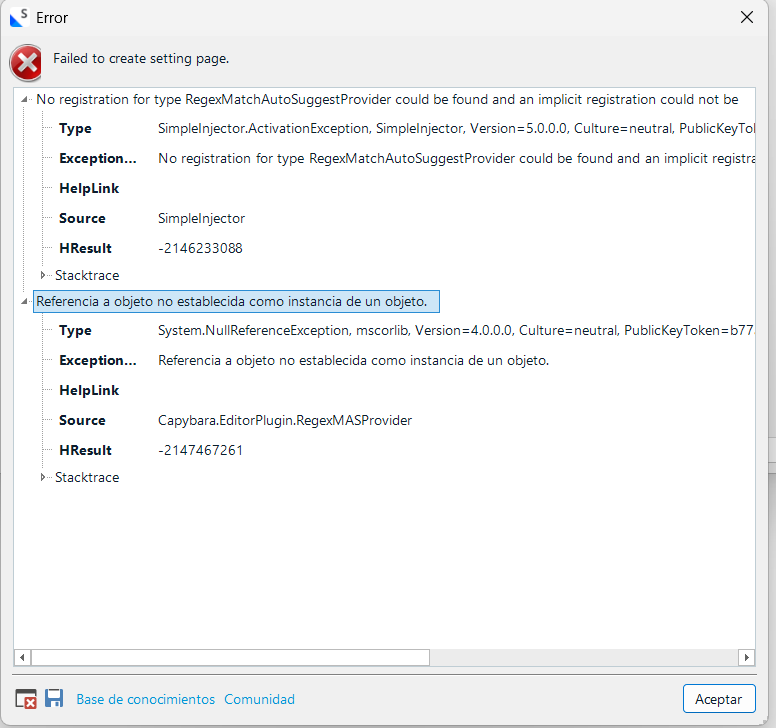Open the Comunidad link
The height and width of the screenshot is (728, 776).
[259, 699]
